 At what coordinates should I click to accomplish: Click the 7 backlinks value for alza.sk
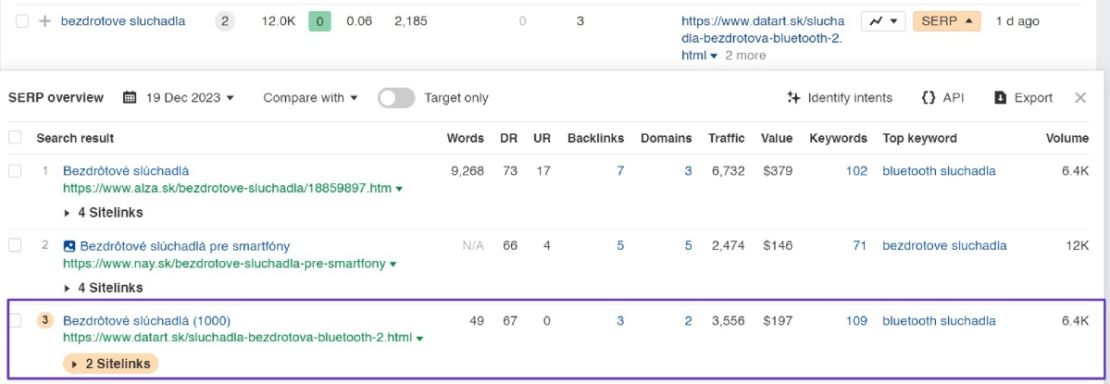coord(620,171)
